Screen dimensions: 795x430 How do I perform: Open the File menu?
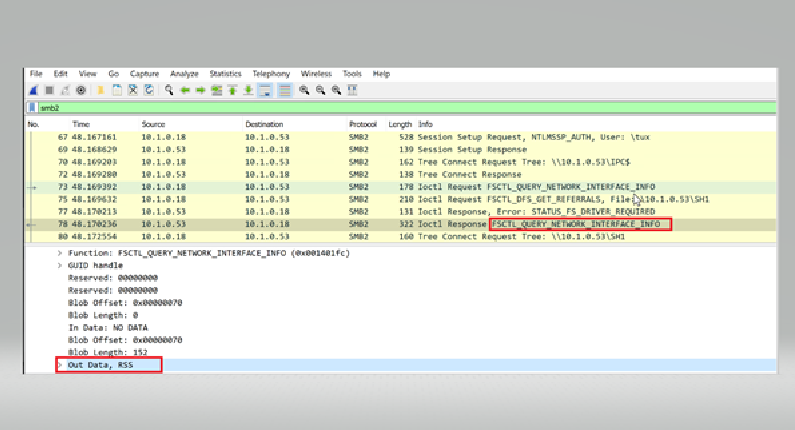coord(35,74)
